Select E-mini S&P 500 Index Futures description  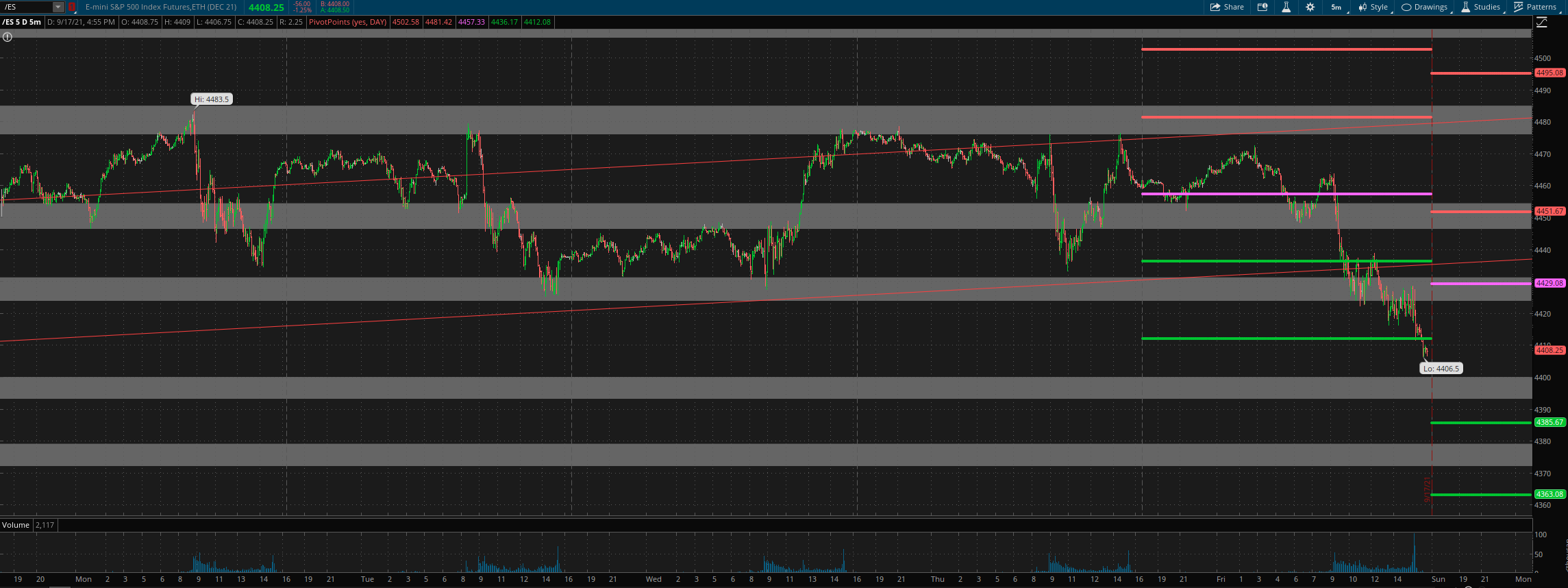click(x=161, y=7)
